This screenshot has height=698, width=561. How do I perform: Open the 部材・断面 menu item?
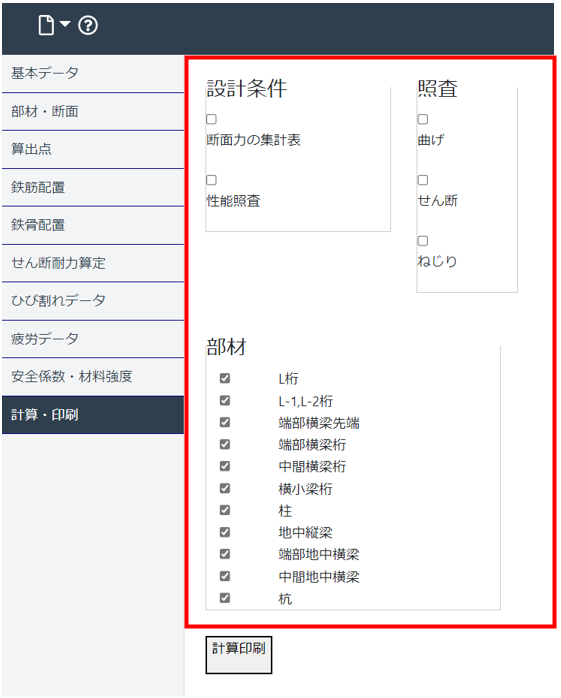pyautogui.click(x=93, y=112)
